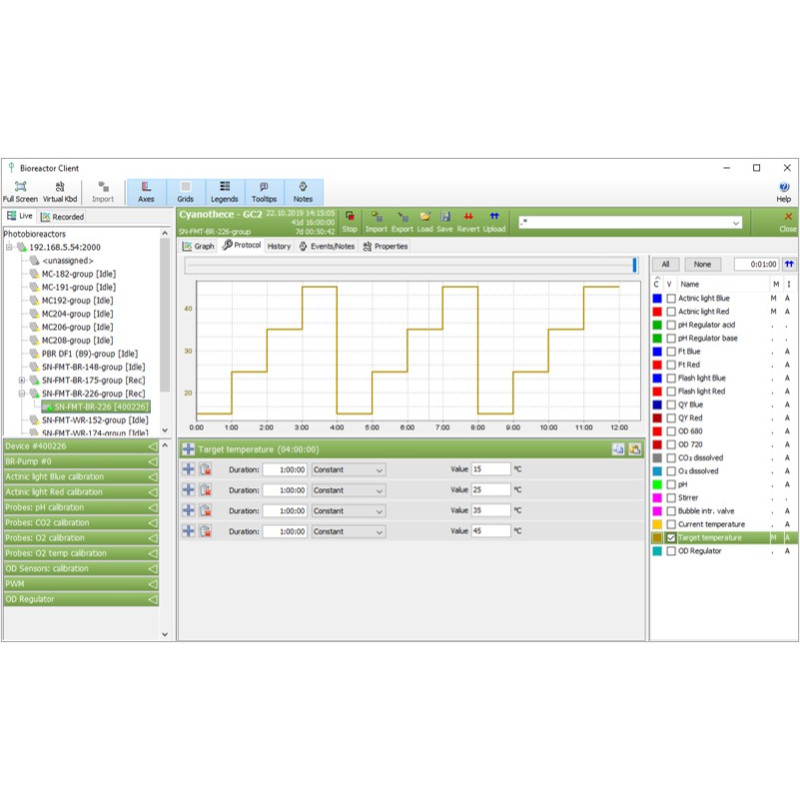800x800 pixels.
Task: Expand the OD Regulator panel
Action: [x=80, y=599]
